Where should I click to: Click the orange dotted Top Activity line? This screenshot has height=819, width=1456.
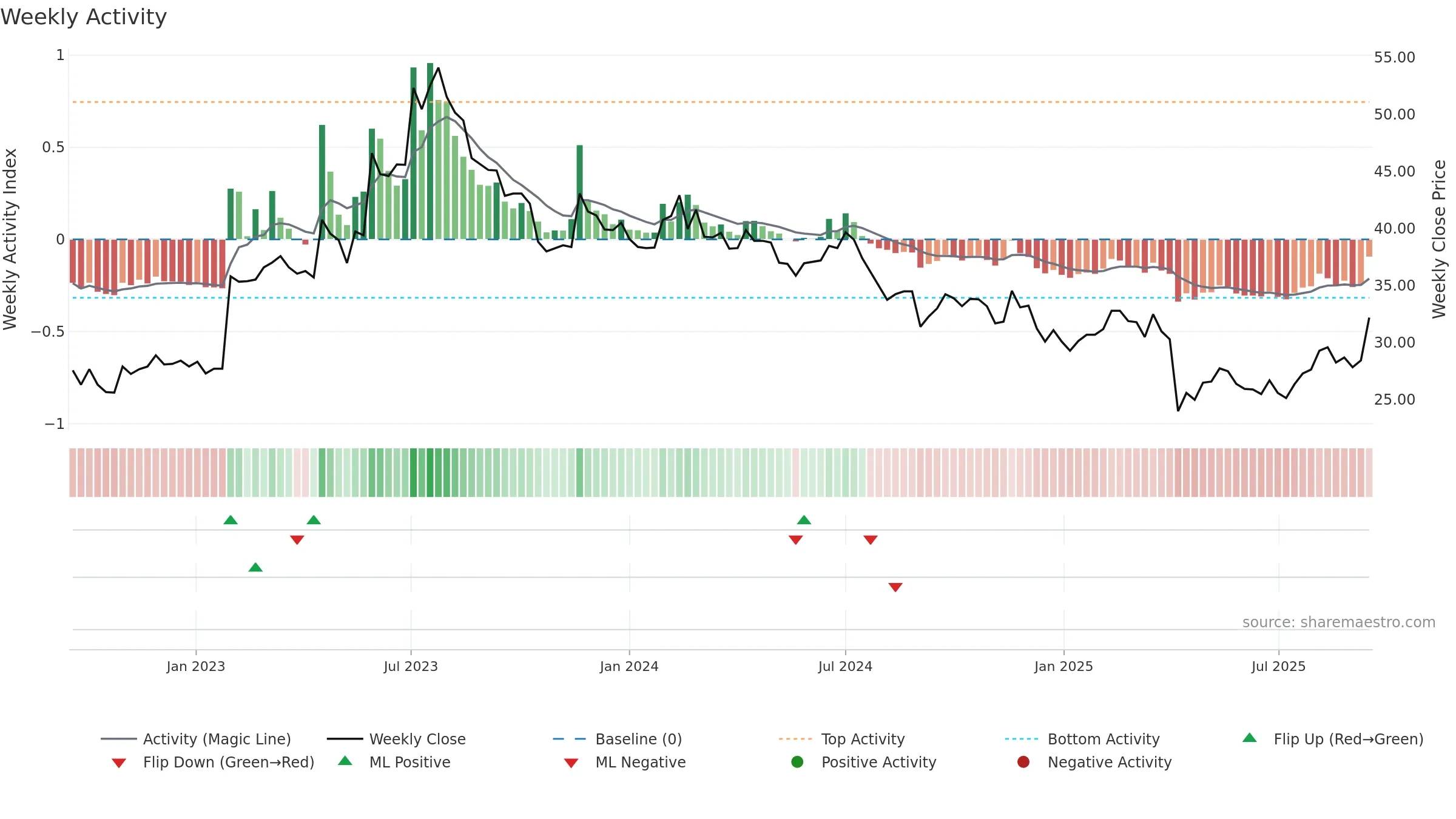pos(721,102)
